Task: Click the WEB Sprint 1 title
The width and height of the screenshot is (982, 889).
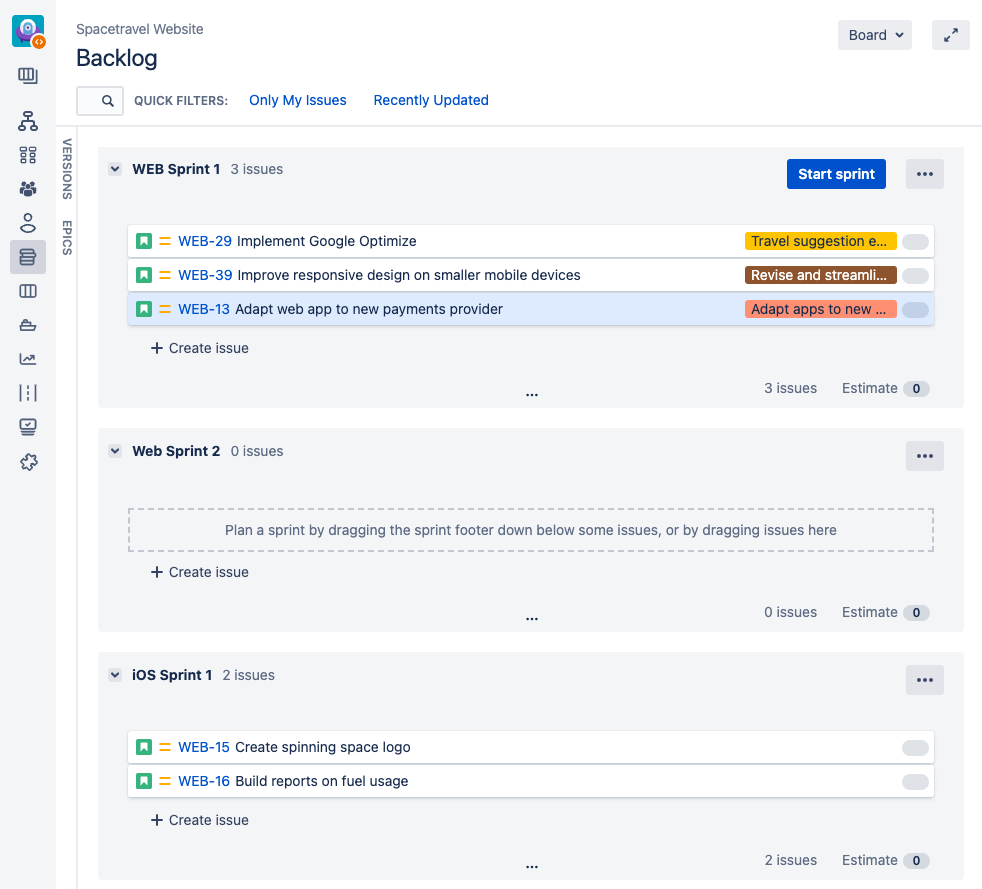Action: [x=176, y=169]
